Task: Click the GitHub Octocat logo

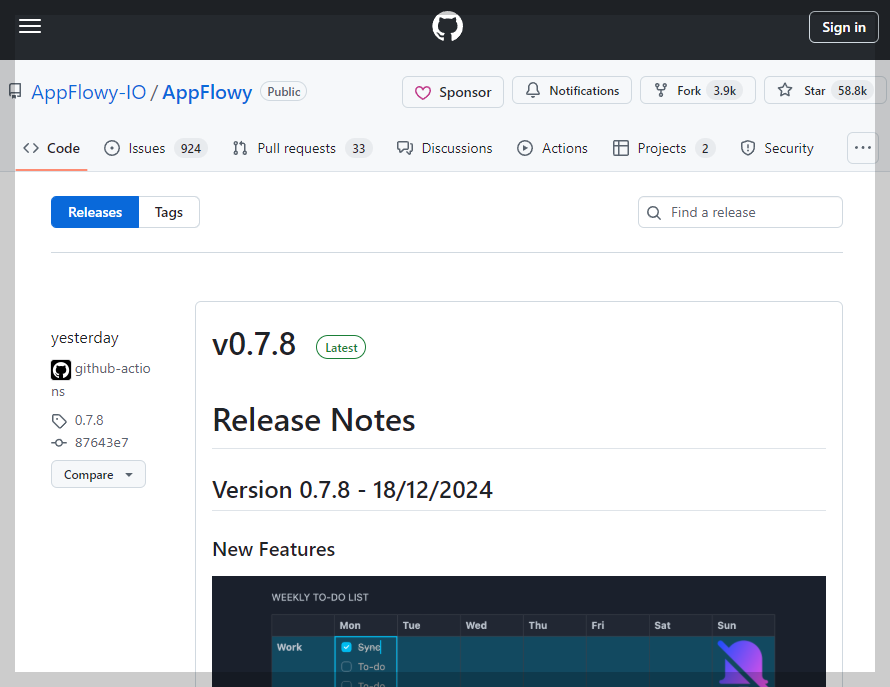Action: [x=447, y=26]
